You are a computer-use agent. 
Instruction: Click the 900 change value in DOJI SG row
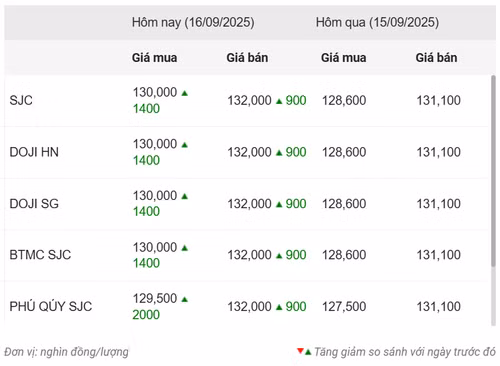296,204
